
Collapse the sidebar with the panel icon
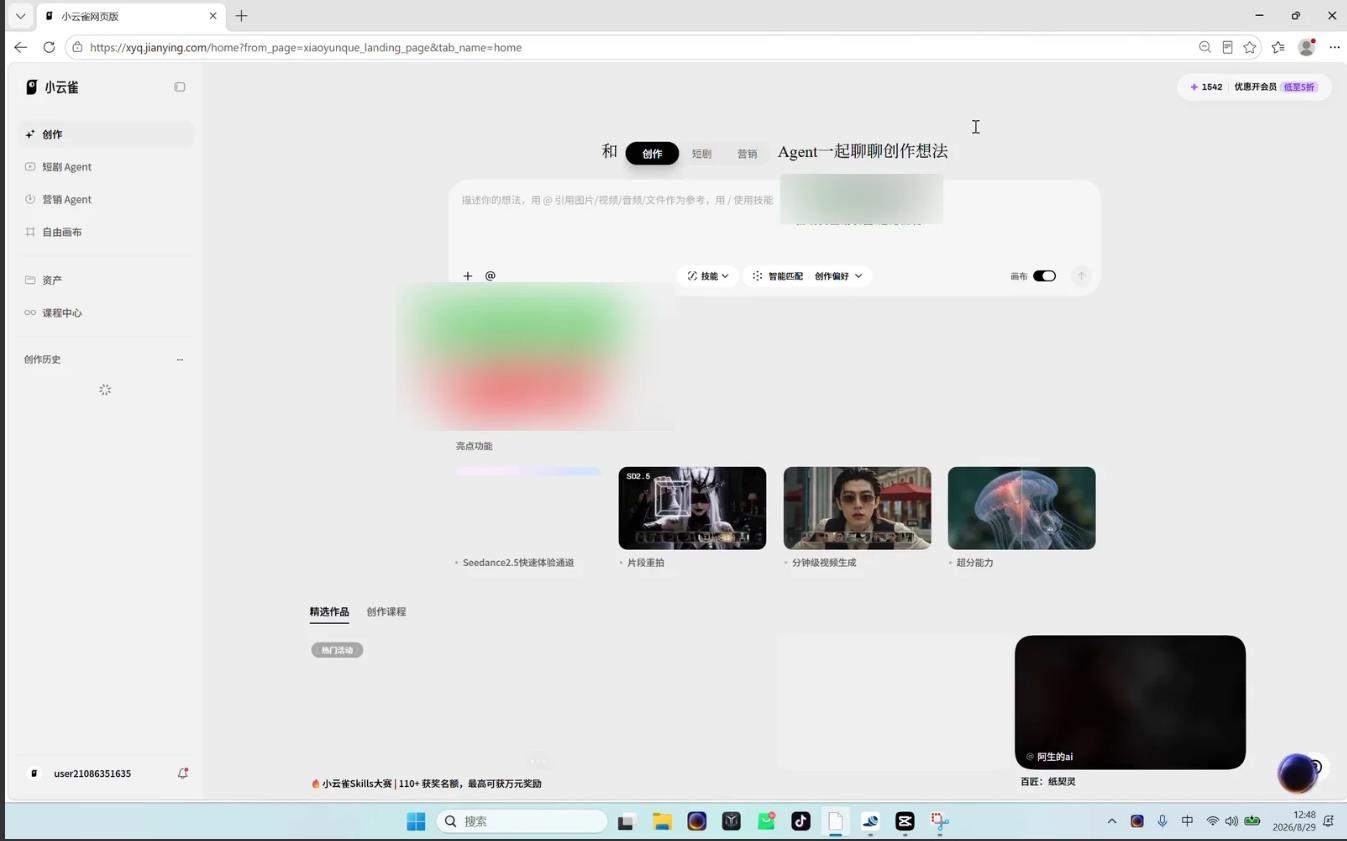[180, 87]
